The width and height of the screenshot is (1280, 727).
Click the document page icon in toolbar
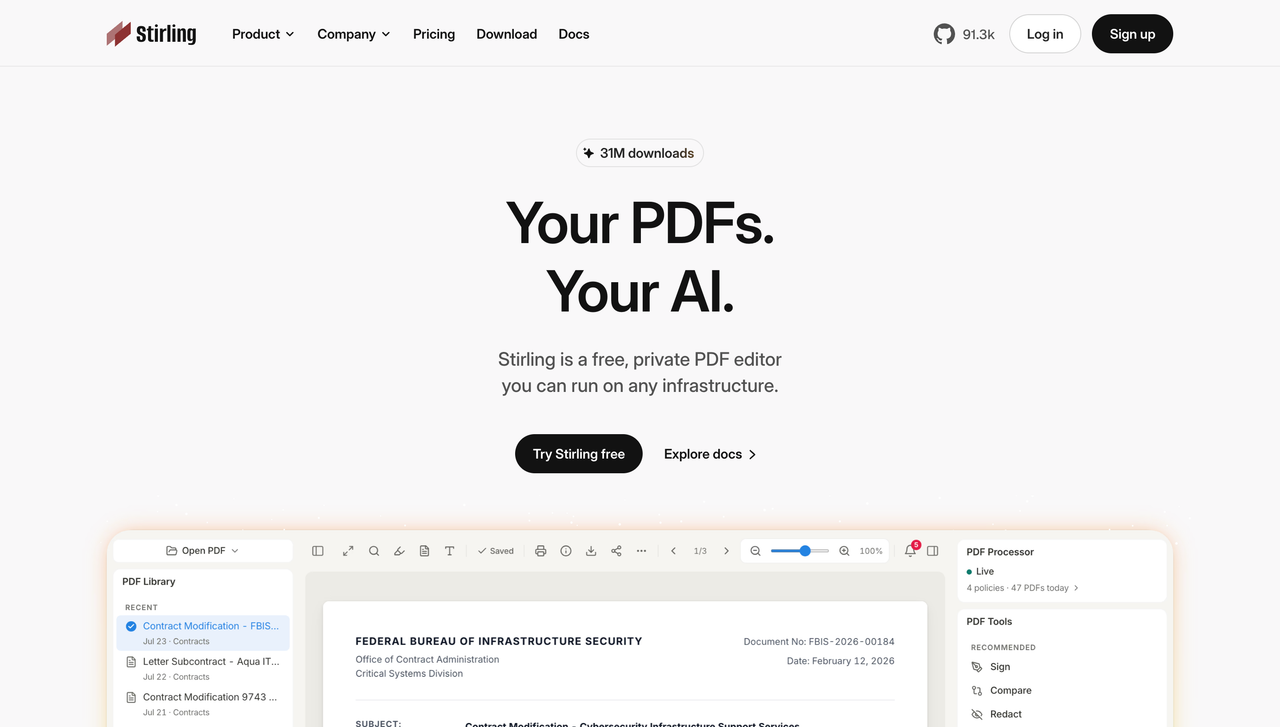424,551
